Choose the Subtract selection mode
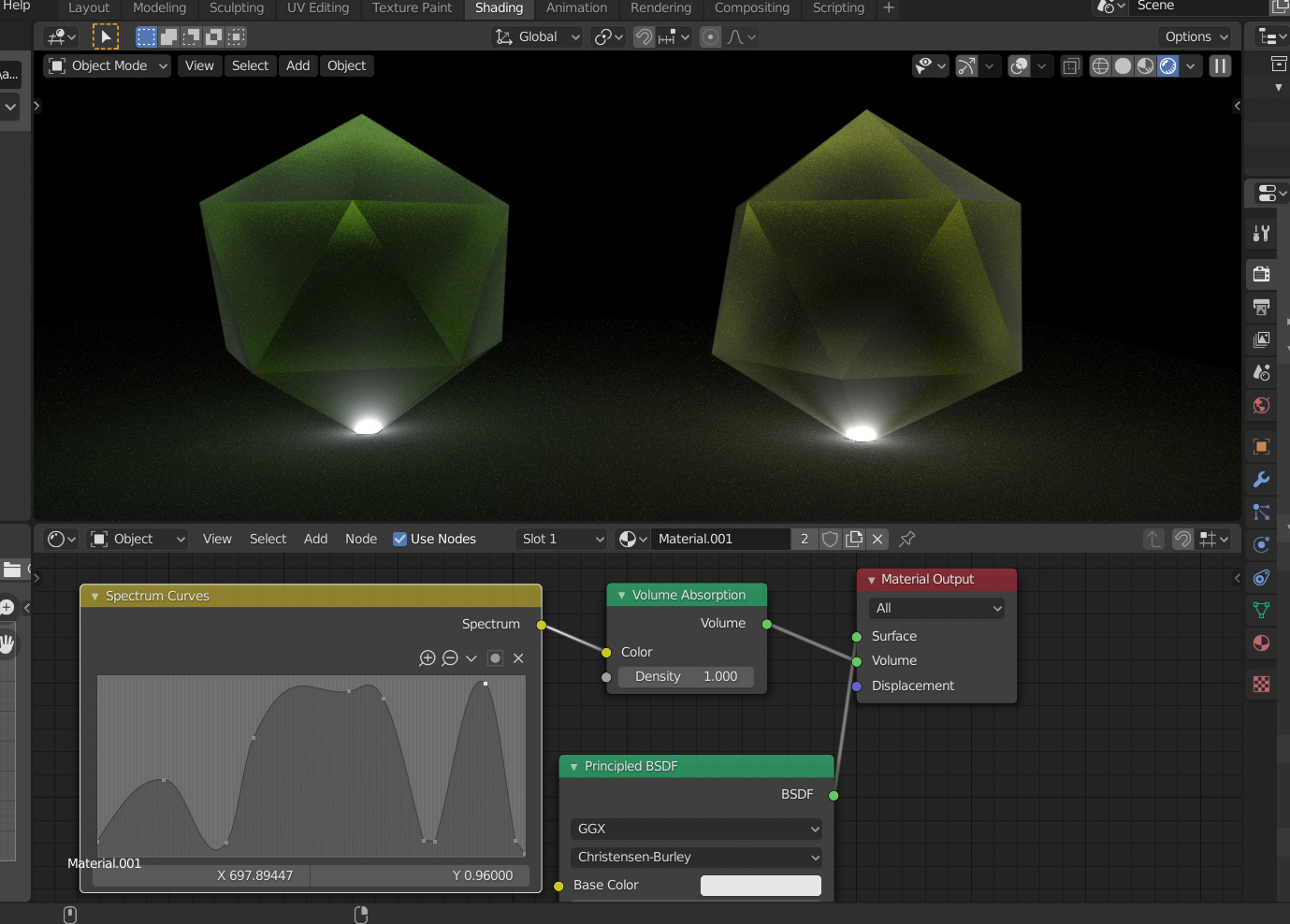 coord(191,36)
